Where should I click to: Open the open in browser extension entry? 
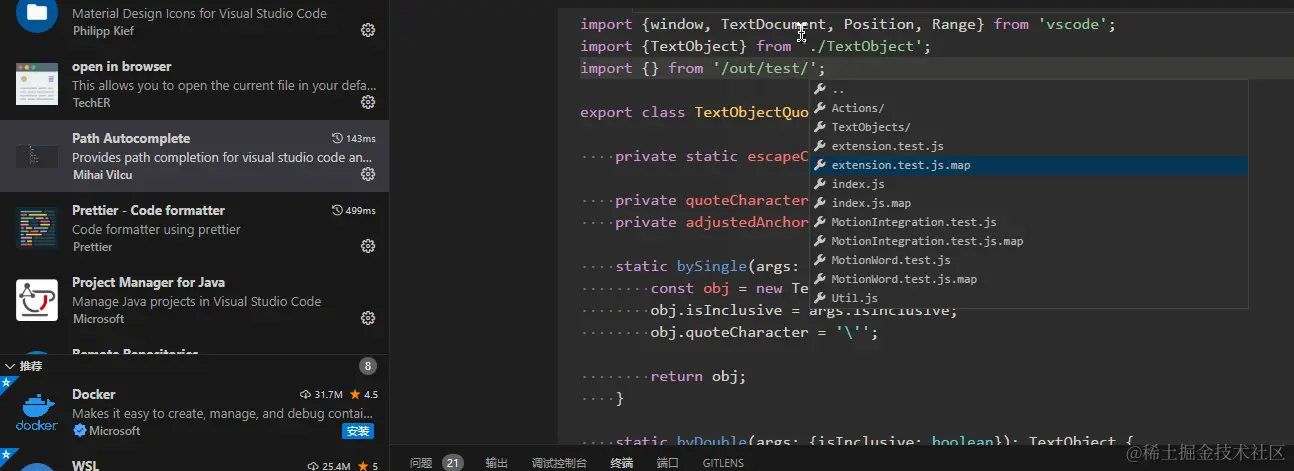[x=194, y=84]
